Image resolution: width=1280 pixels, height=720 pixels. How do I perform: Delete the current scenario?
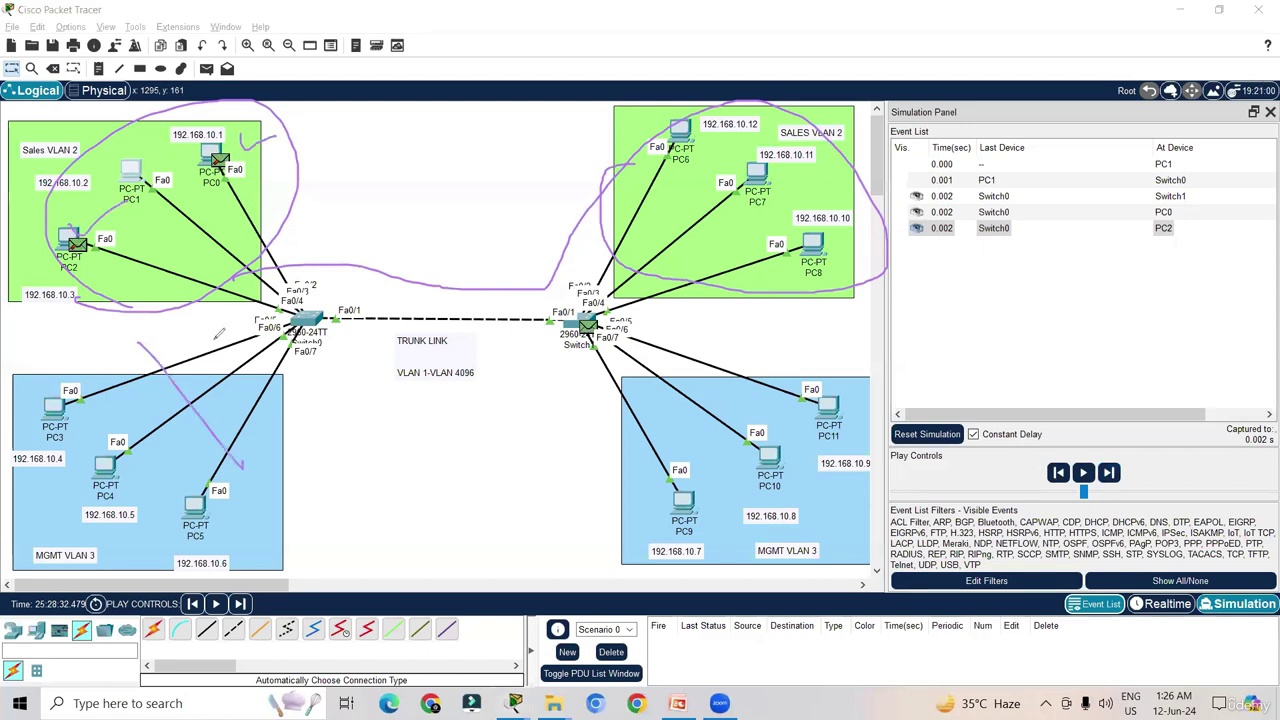click(x=611, y=652)
